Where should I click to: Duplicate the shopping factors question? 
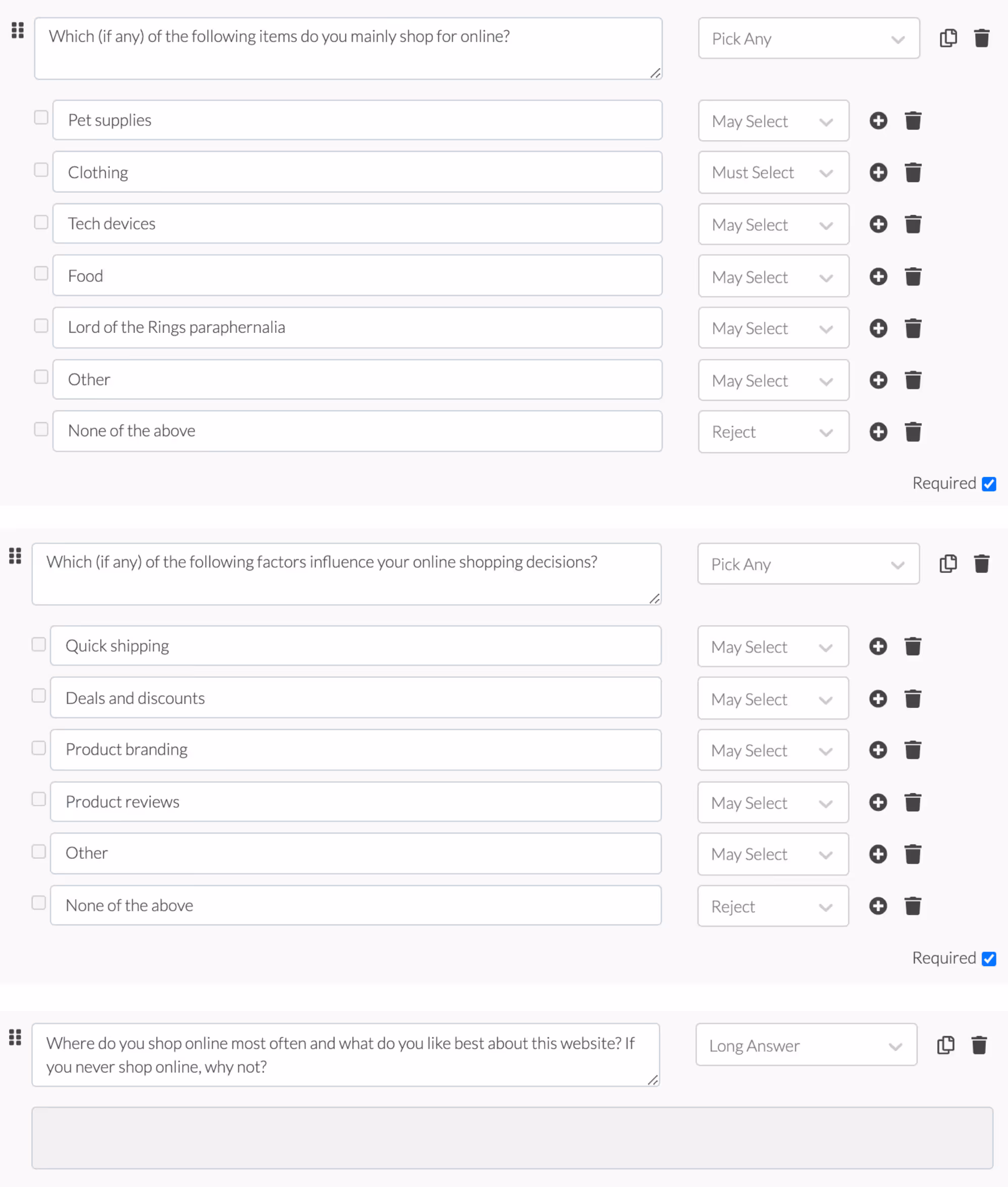pyautogui.click(x=948, y=564)
